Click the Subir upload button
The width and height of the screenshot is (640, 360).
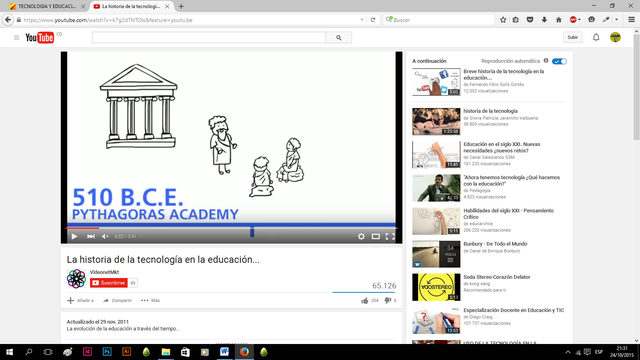(x=573, y=37)
